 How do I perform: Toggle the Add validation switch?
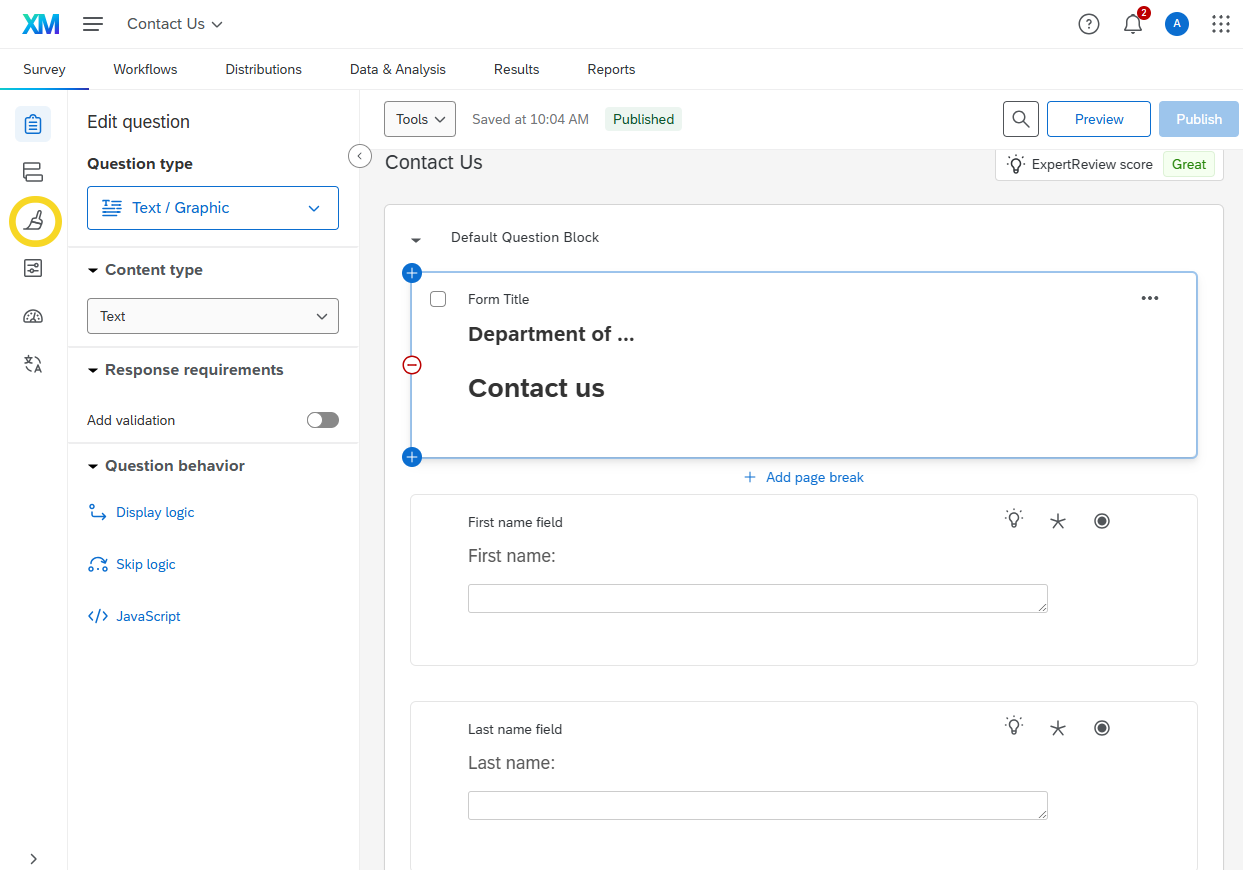click(322, 420)
